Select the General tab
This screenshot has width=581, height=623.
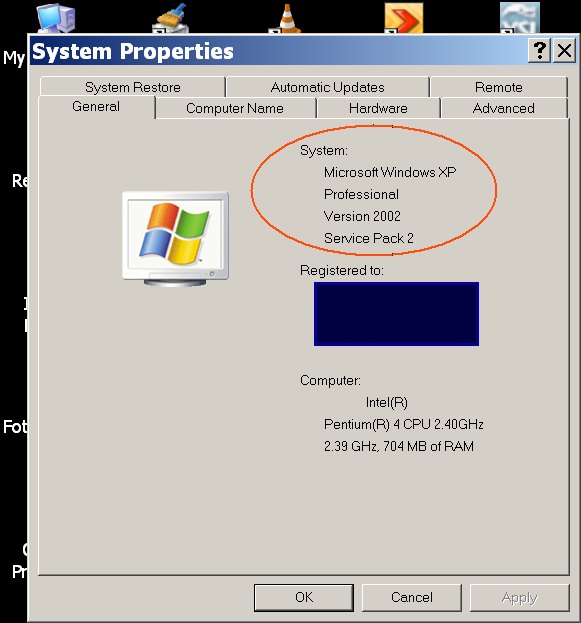click(96, 106)
